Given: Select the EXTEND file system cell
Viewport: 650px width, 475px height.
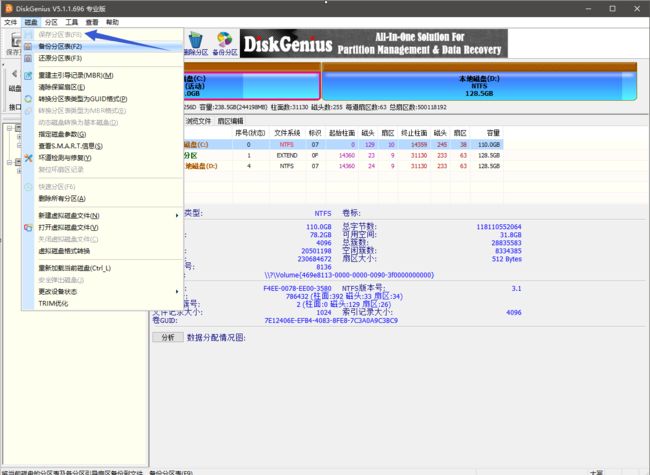Looking at the screenshot, I should pos(287,155).
